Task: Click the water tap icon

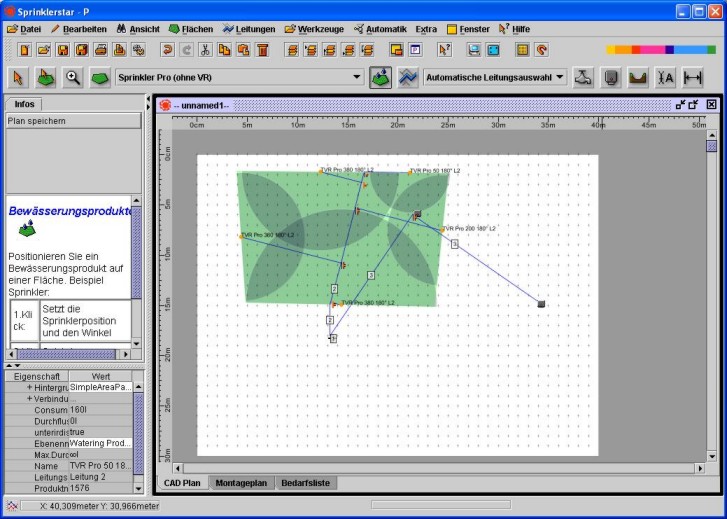Action: 584,77
